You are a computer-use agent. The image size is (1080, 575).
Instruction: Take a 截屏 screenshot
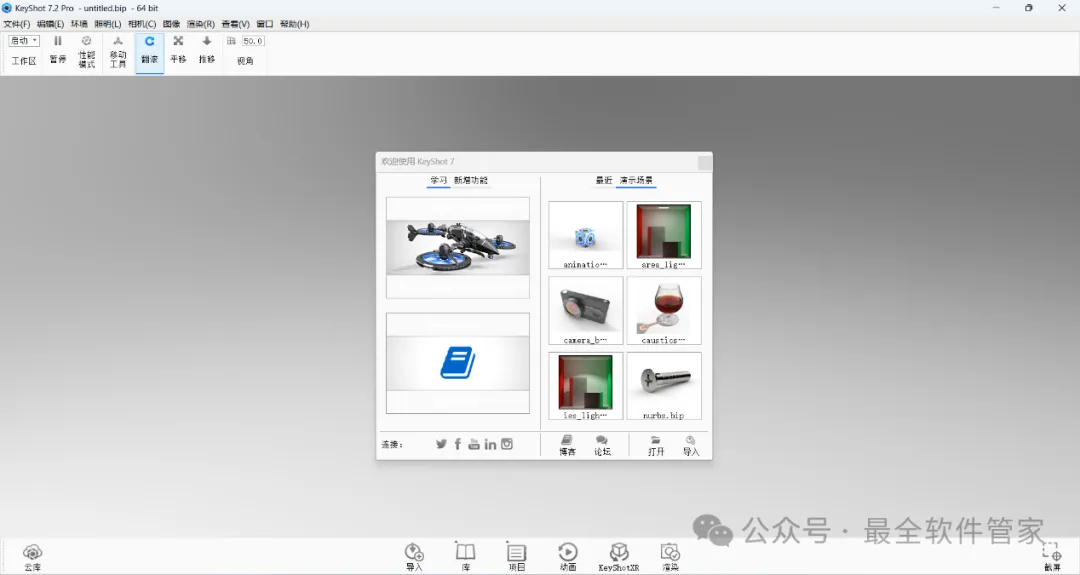[x=1052, y=557]
